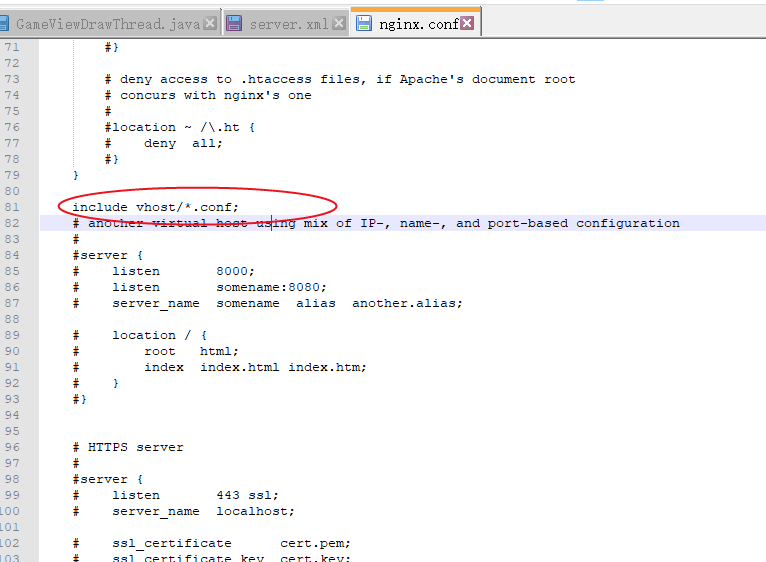Switch to the GameViewDrawThread.java tab
The height and width of the screenshot is (562, 766).
click(107, 23)
